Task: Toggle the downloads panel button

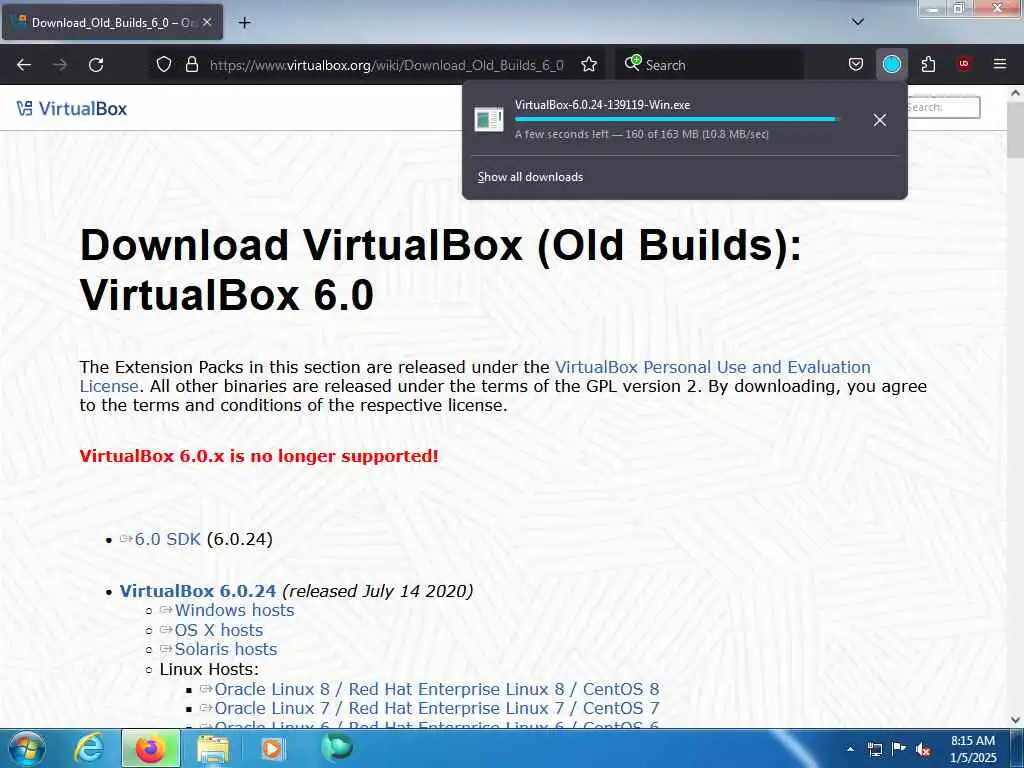Action: (x=891, y=64)
